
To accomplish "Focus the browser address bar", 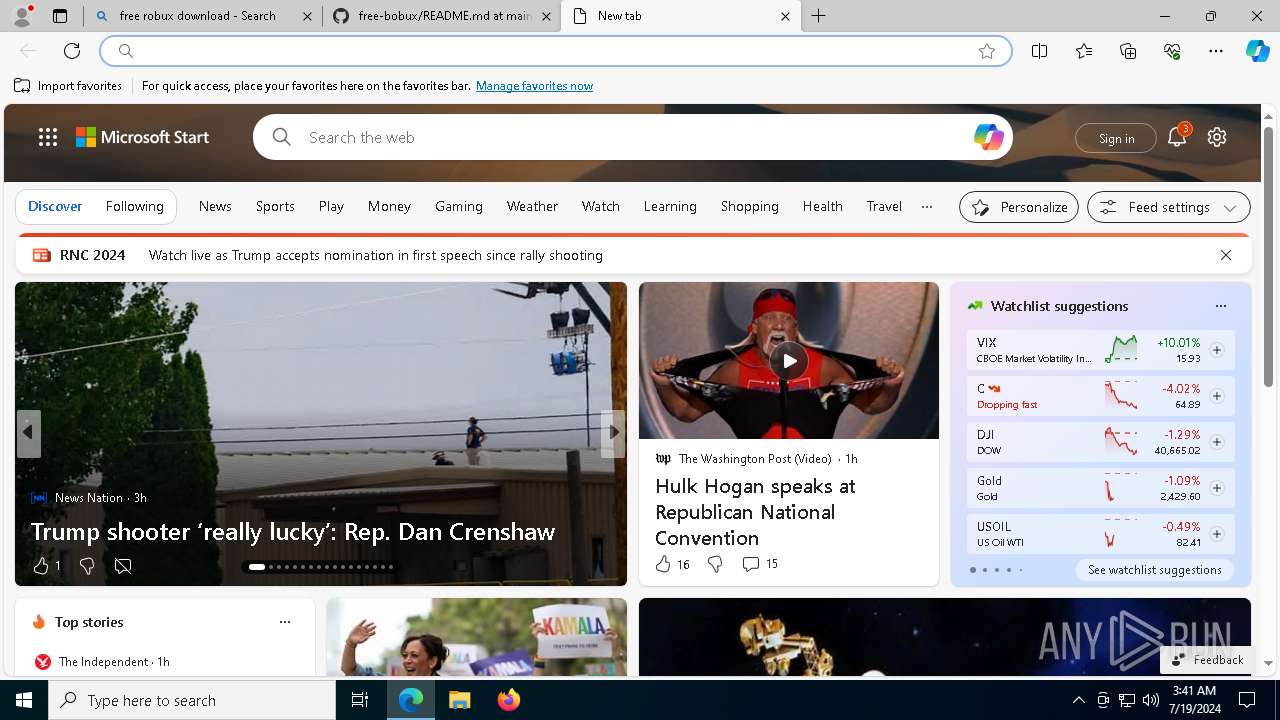I will 555,51.
